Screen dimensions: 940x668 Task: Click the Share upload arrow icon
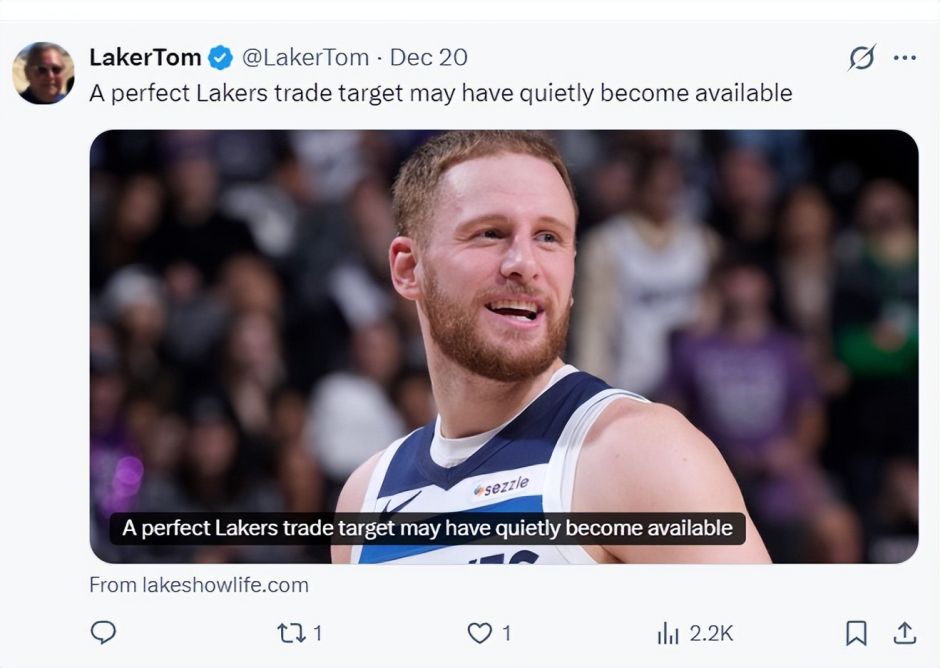[904, 632]
